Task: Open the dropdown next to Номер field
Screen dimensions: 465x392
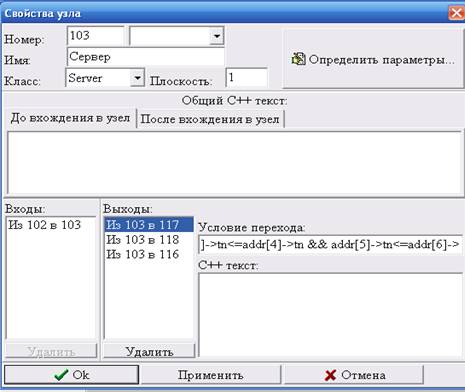Action: [217, 36]
